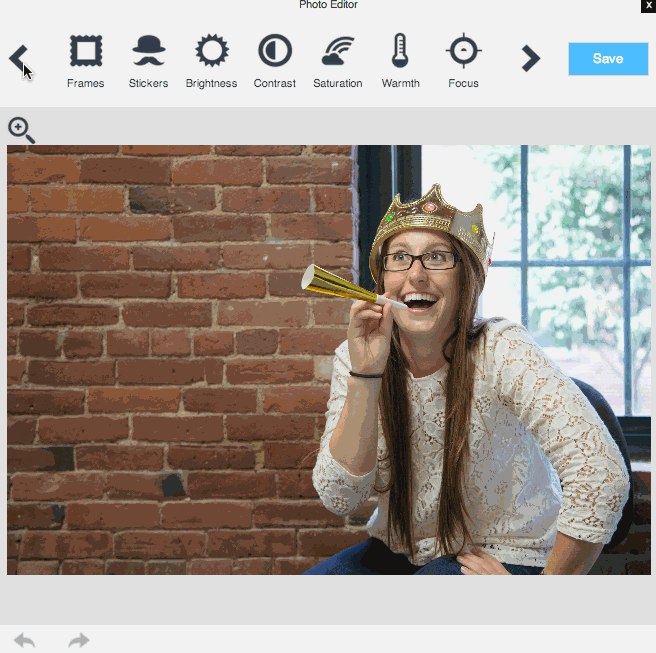Select the Saturation rainbow icon

[x=337, y=50]
